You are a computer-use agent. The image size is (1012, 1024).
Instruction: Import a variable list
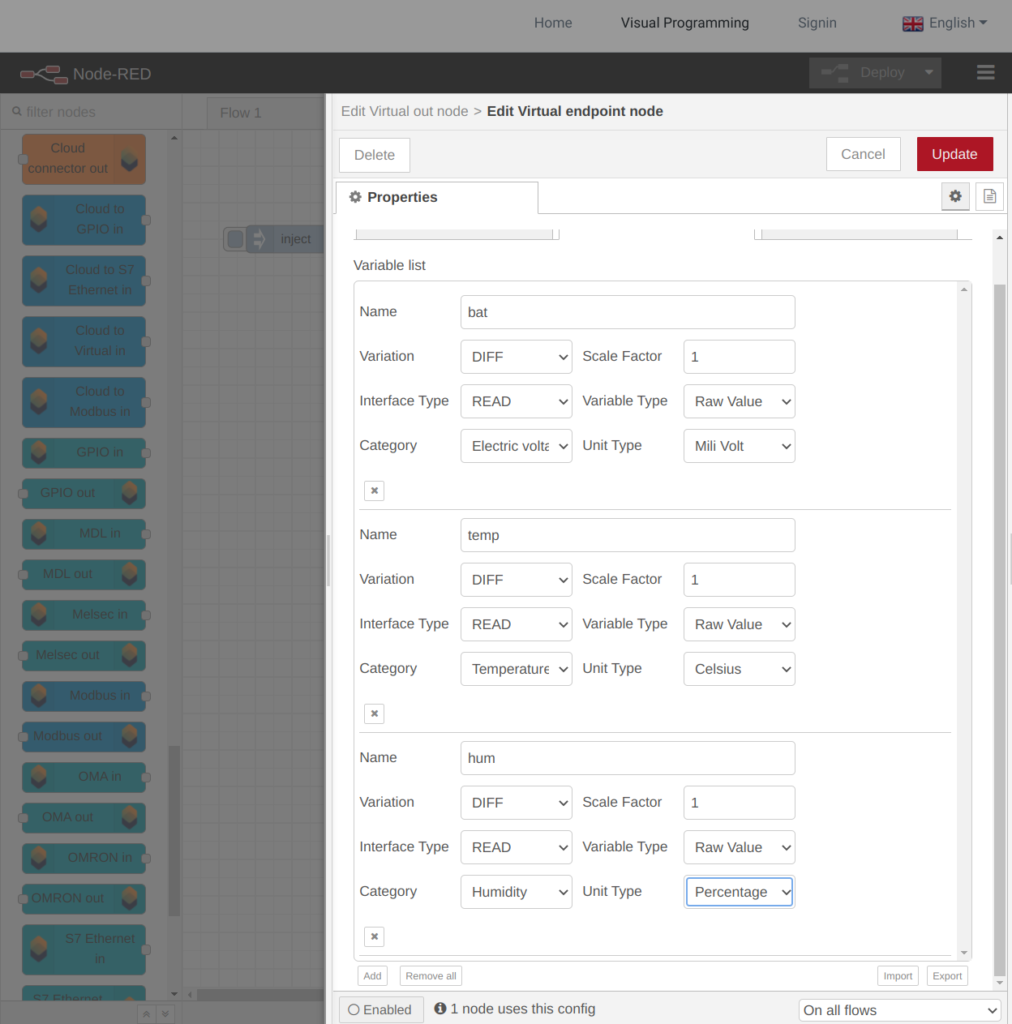[x=897, y=976]
